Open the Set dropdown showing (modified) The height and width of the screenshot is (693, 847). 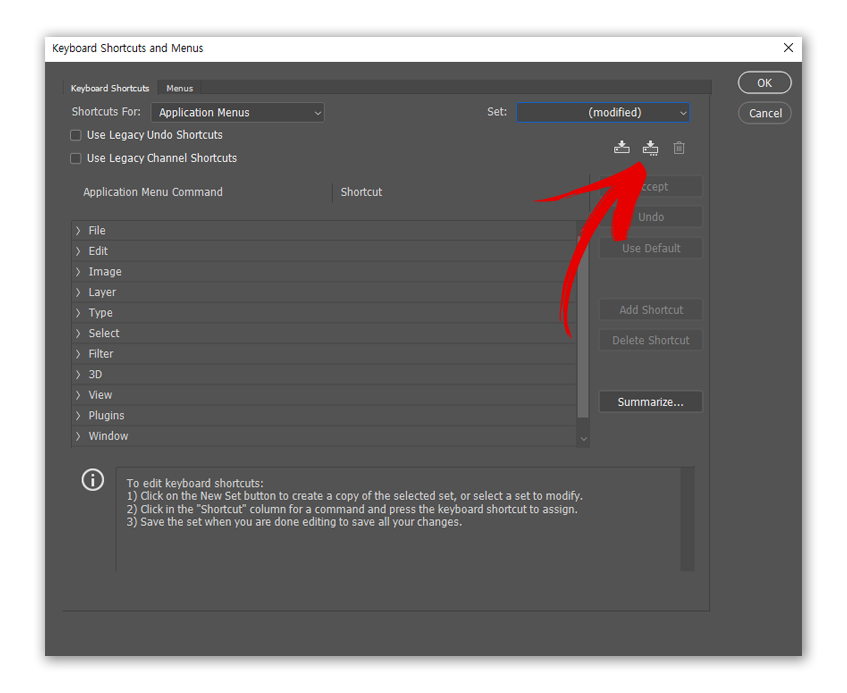coord(603,112)
